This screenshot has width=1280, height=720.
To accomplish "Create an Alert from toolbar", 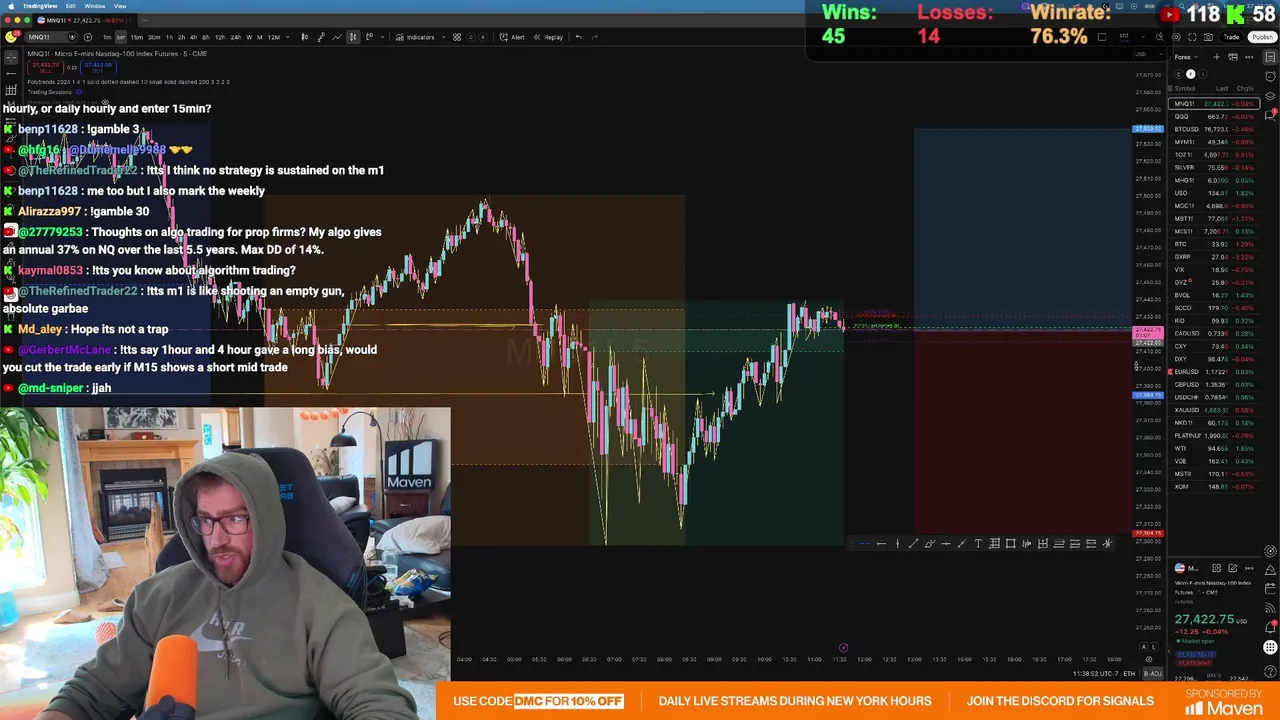I will click(x=512, y=37).
